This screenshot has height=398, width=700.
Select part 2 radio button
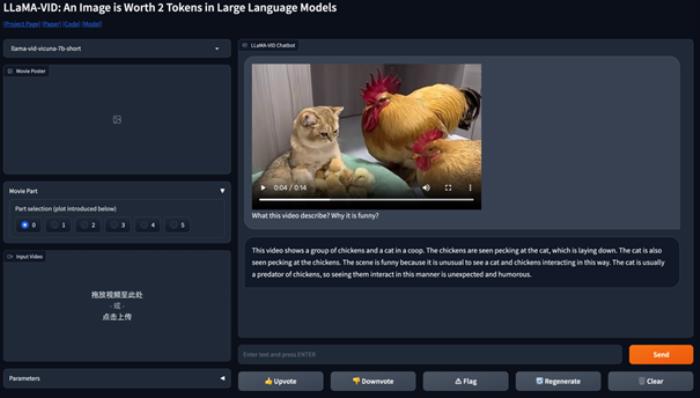coord(84,225)
